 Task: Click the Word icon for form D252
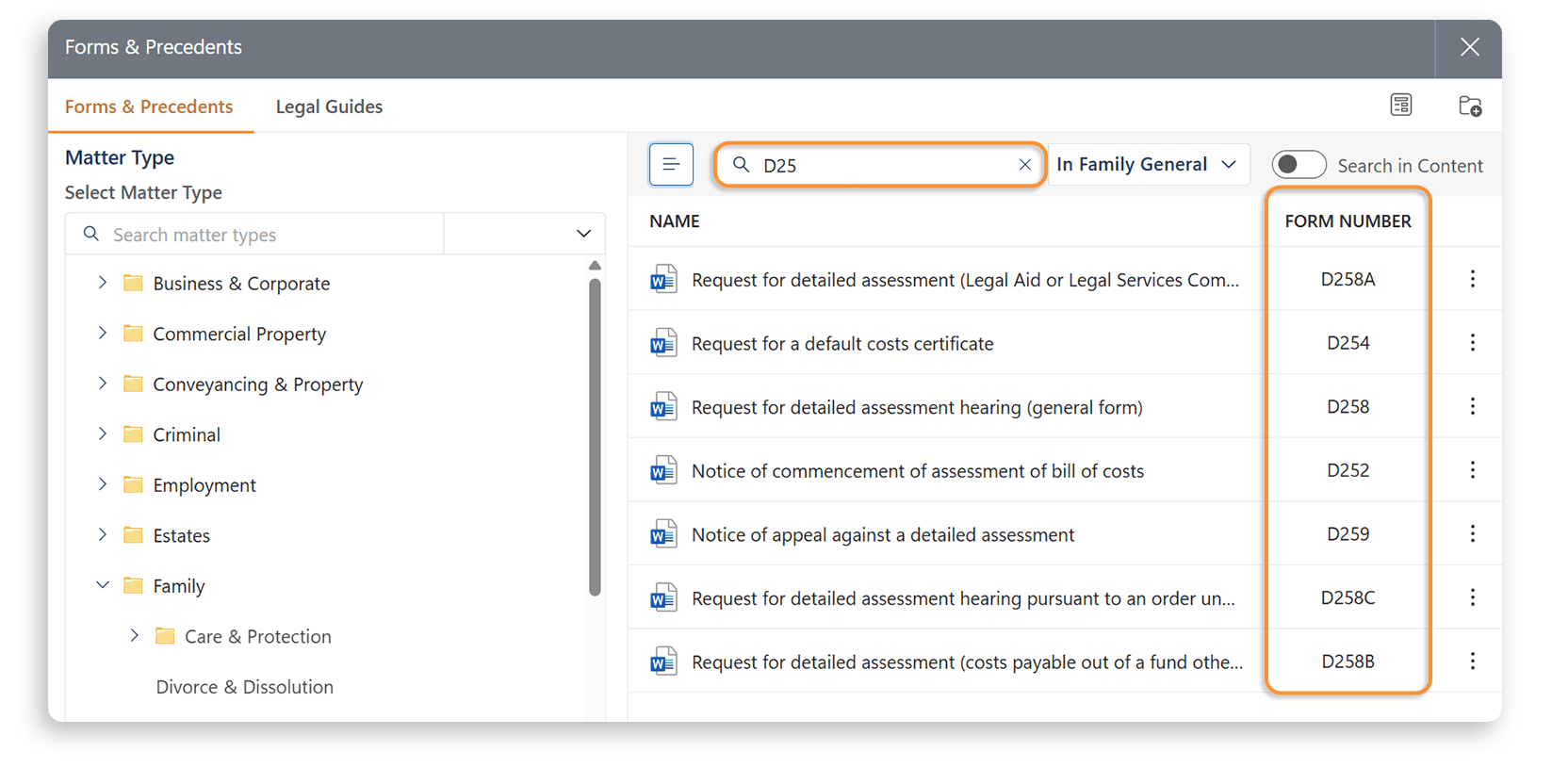click(x=663, y=470)
